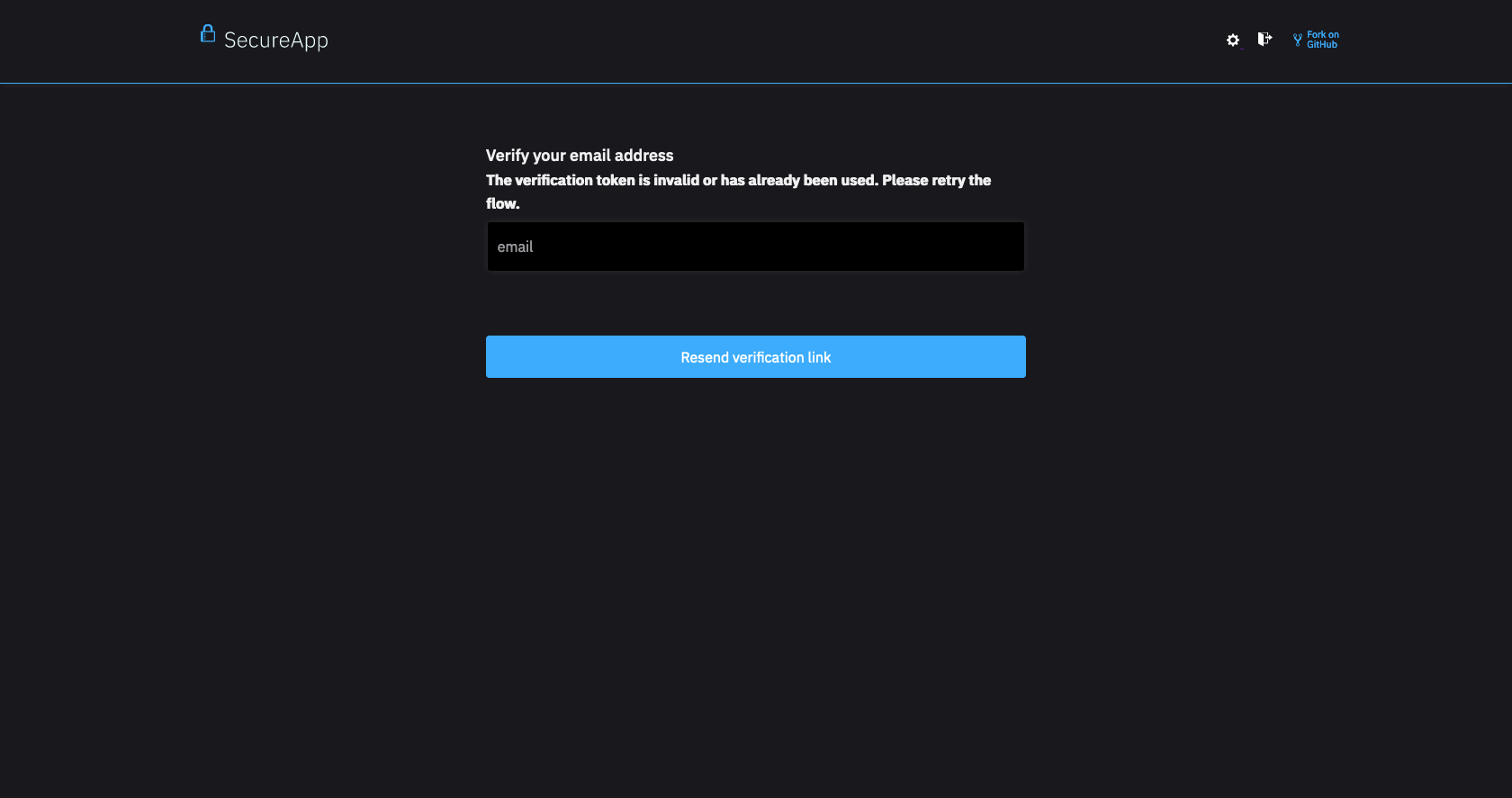Click the invalid verification token error message
This screenshot has height=798, width=1512.
738,192
